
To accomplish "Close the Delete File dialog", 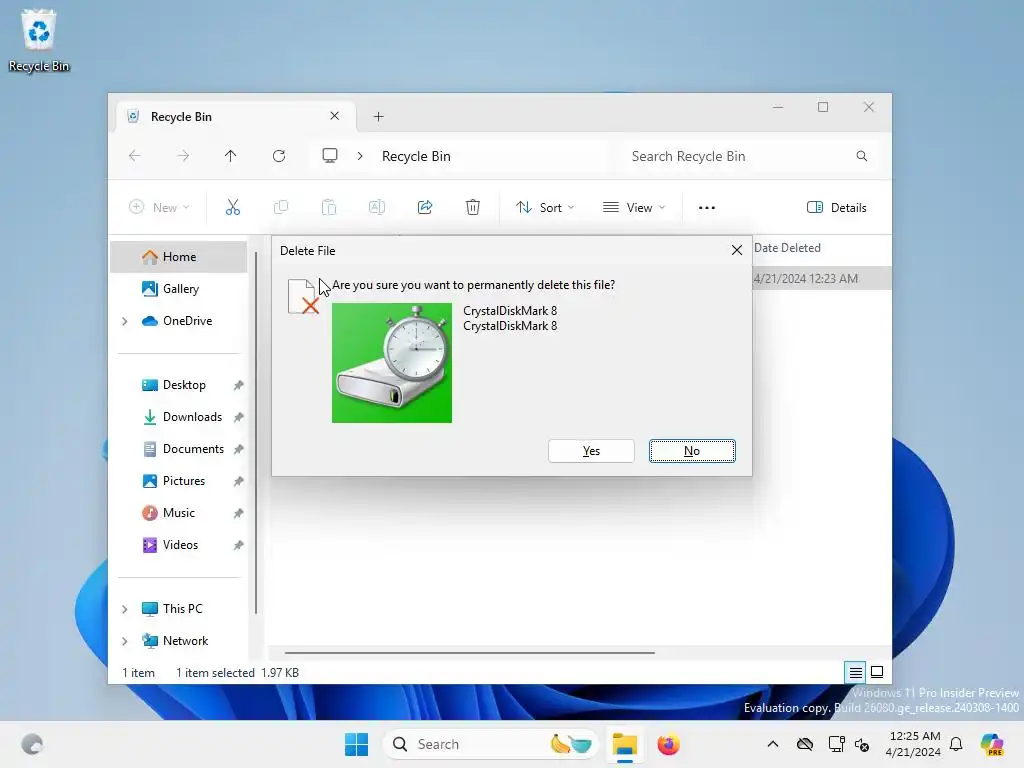I will coord(737,250).
